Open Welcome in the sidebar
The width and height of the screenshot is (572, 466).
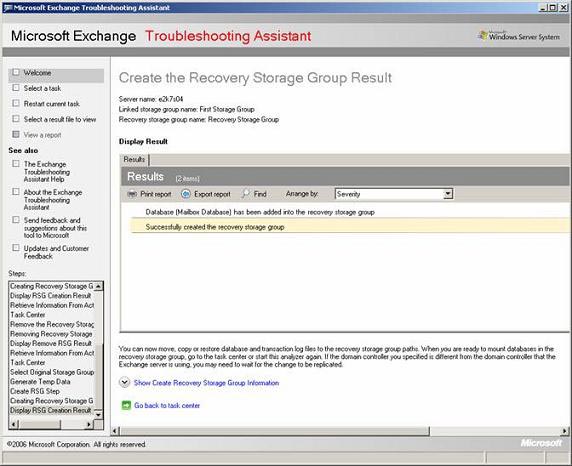click(x=37, y=73)
